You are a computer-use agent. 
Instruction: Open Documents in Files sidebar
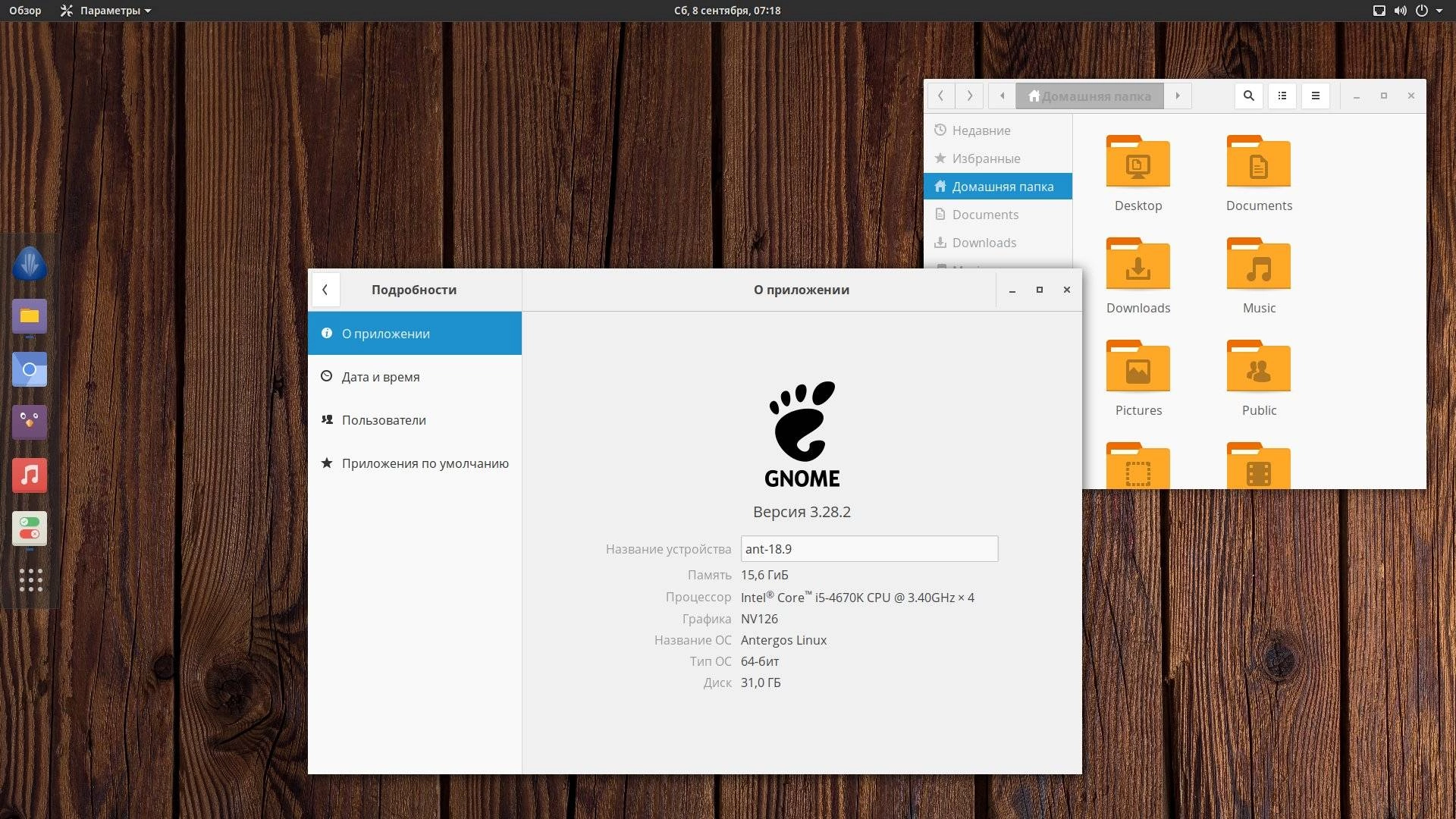pyautogui.click(x=998, y=215)
